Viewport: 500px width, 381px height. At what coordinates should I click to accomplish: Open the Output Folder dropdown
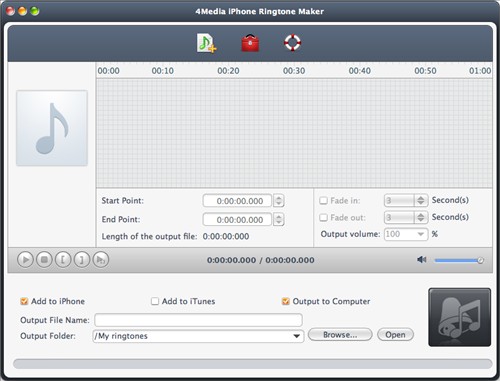[296, 336]
